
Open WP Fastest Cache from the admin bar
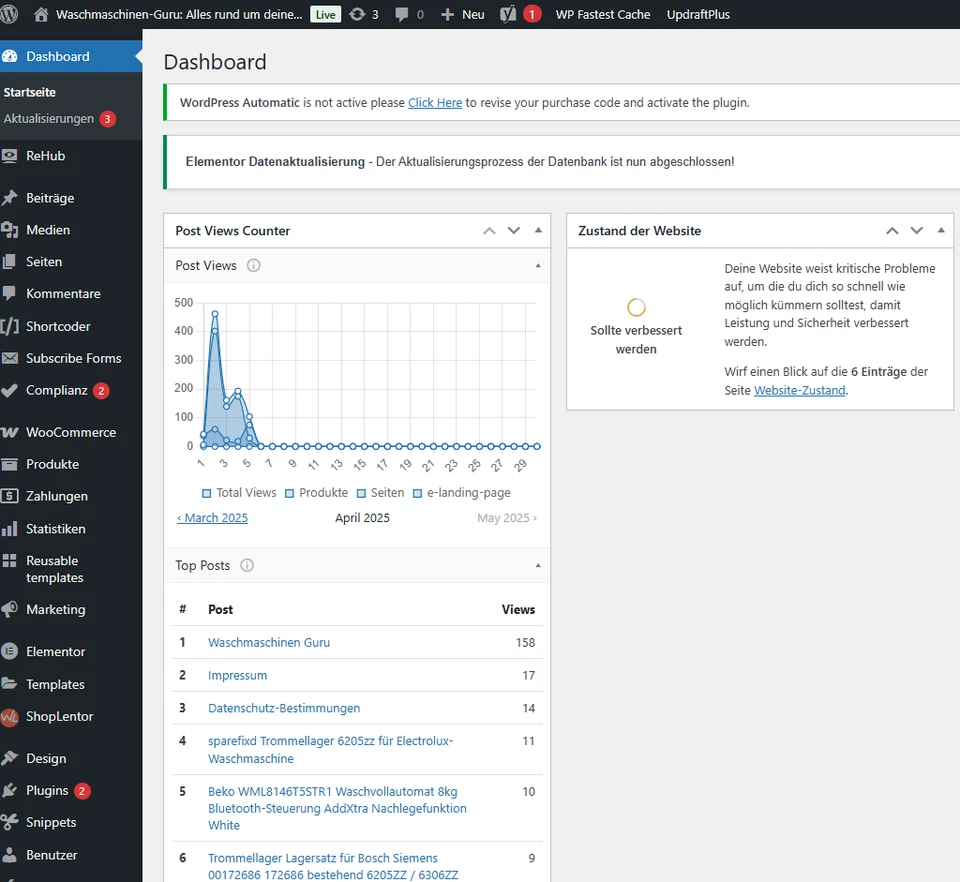pyautogui.click(x=602, y=14)
